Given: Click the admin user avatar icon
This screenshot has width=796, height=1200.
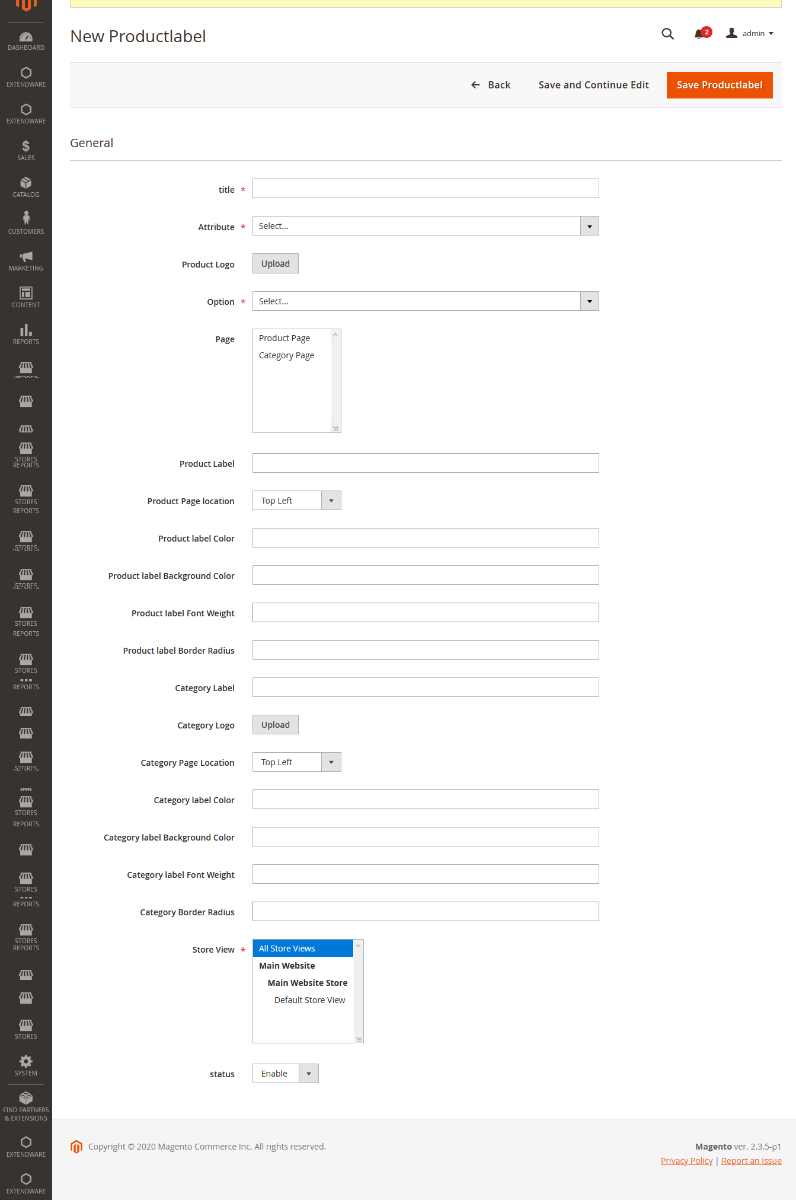Looking at the screenshot, I should click(x=732, y=33).
